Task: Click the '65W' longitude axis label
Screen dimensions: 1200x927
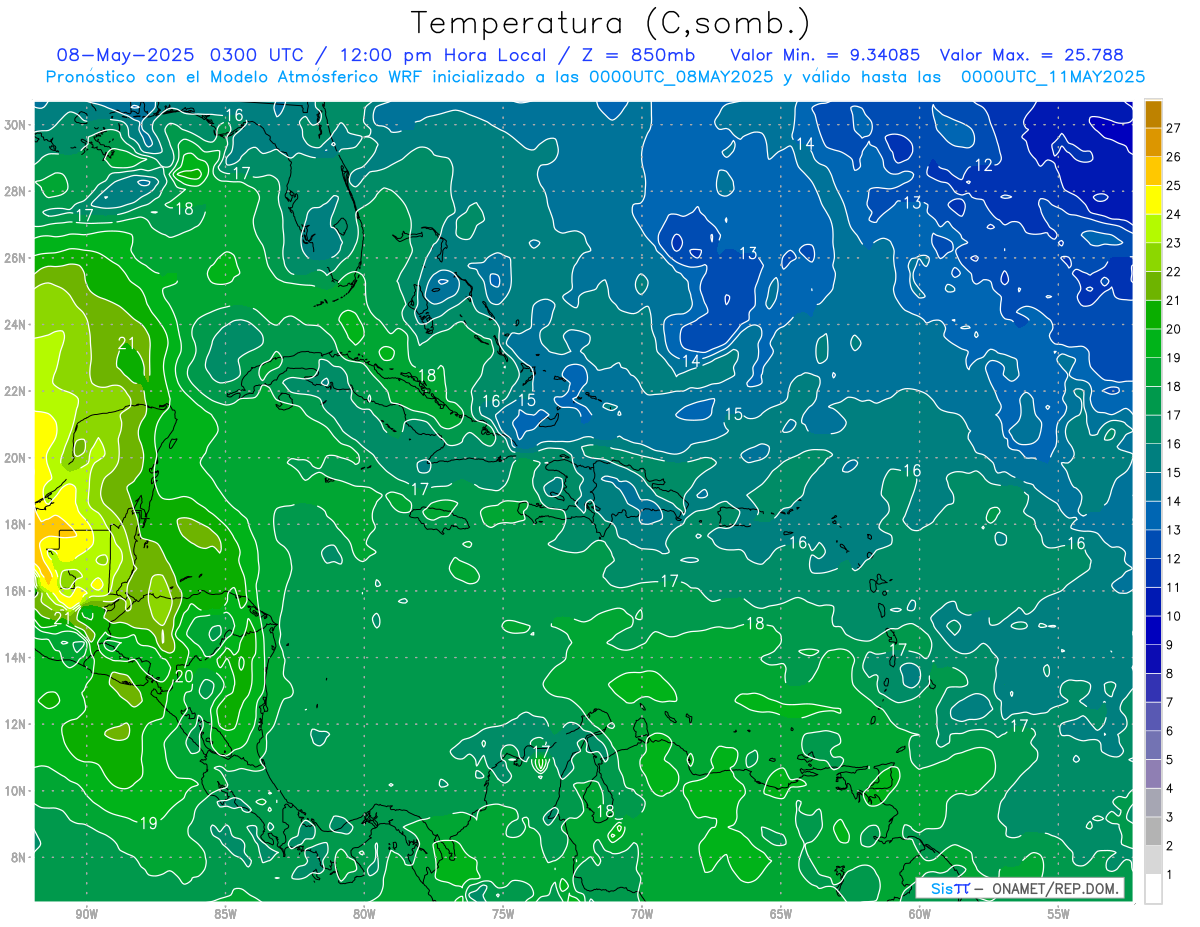Action: tap(781, 914)
